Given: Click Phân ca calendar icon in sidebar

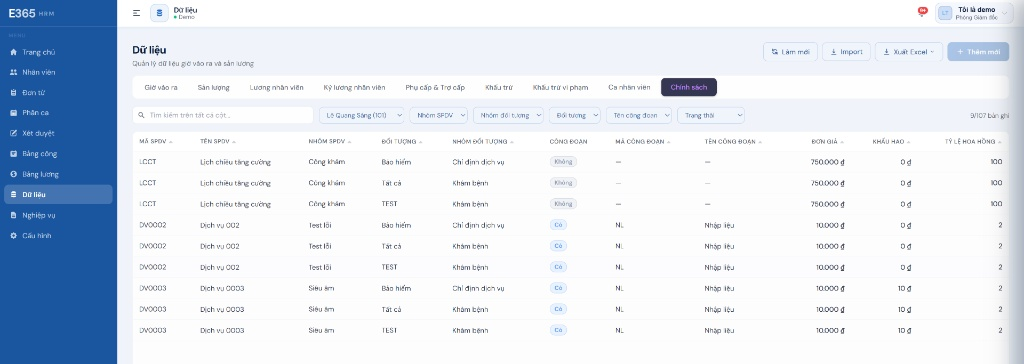Looking at the screenshot, I should click(14, 113).
